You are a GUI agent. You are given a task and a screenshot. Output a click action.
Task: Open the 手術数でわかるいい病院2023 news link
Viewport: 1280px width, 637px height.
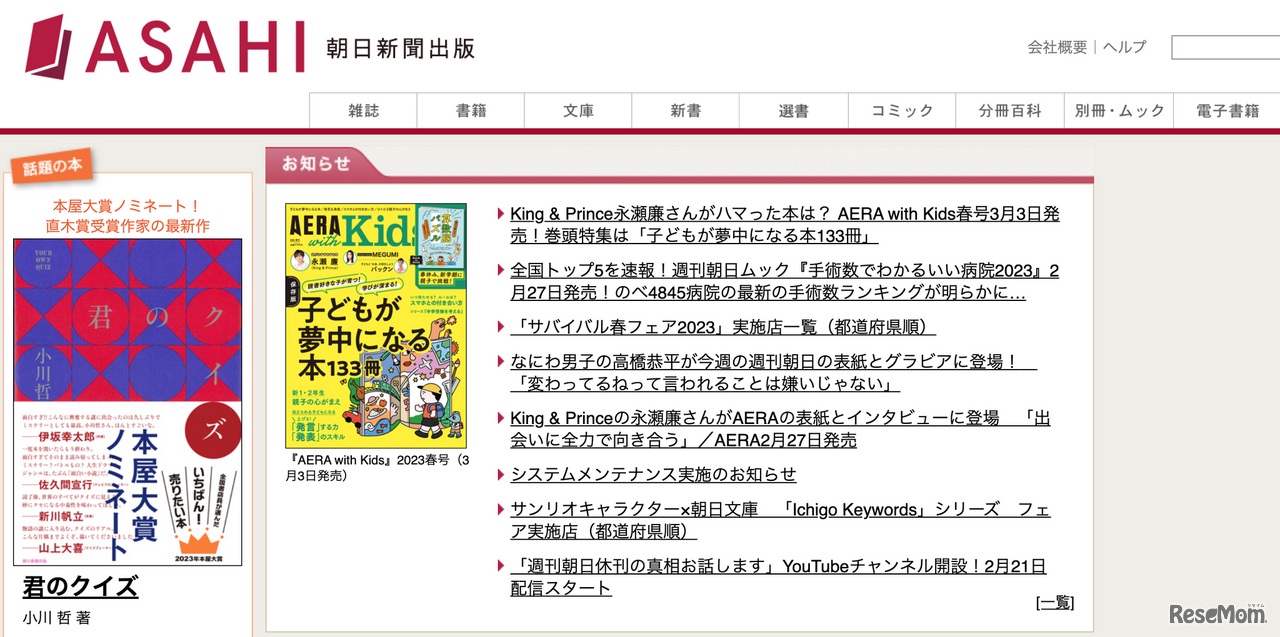tap(785, 282)
